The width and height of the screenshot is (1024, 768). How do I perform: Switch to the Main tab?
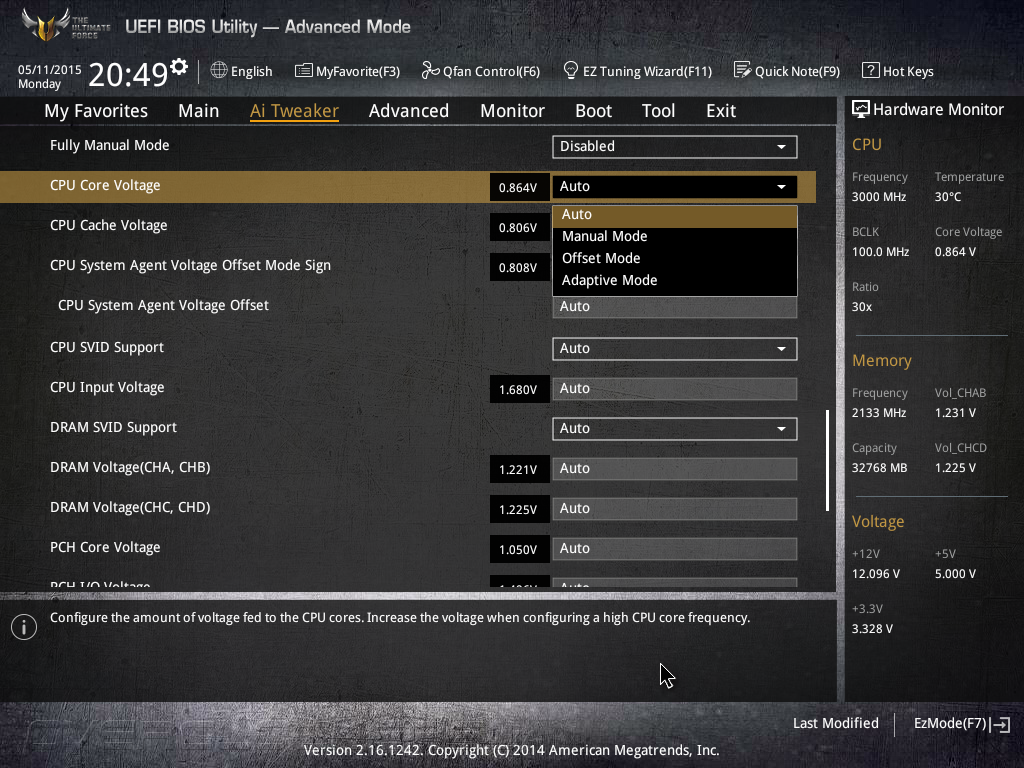pos(199,111)
